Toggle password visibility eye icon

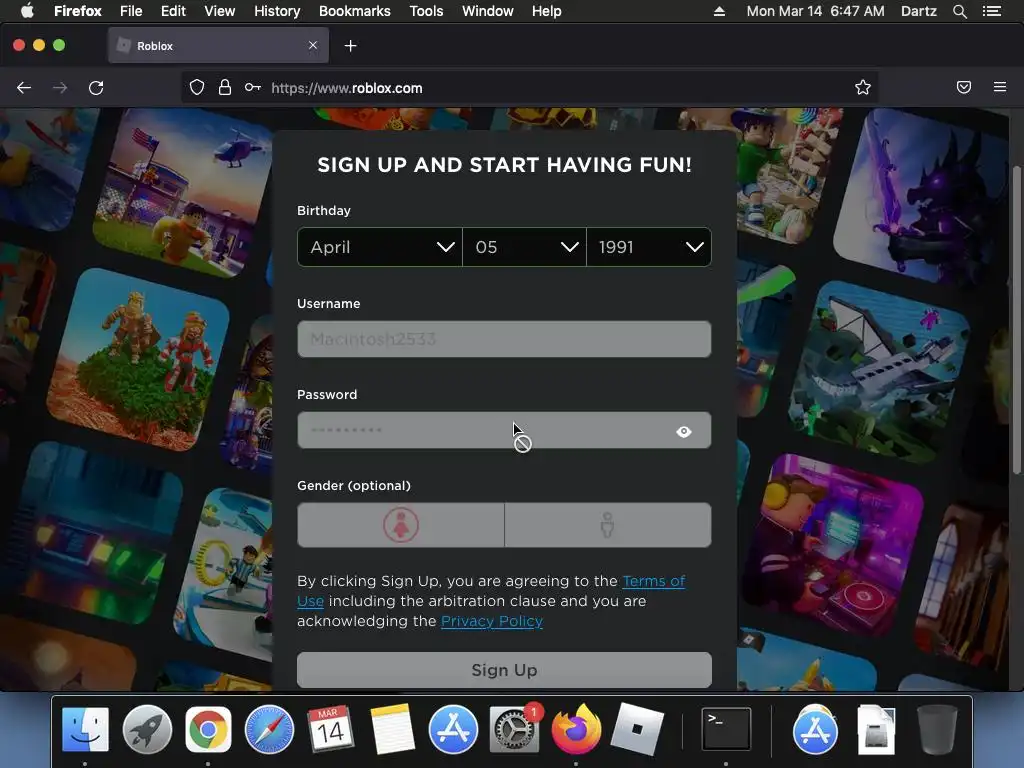click(684, 432)
